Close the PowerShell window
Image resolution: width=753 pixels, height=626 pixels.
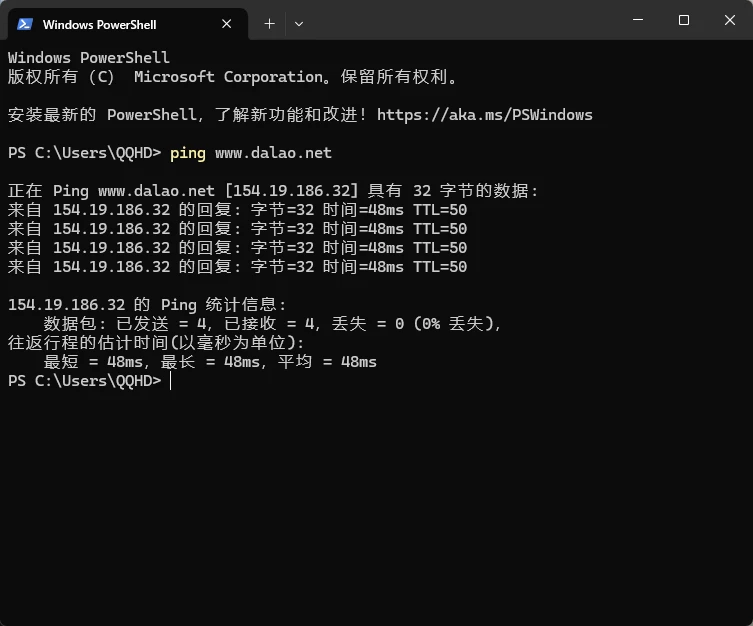pyautogui.click(x=729, y=20)
